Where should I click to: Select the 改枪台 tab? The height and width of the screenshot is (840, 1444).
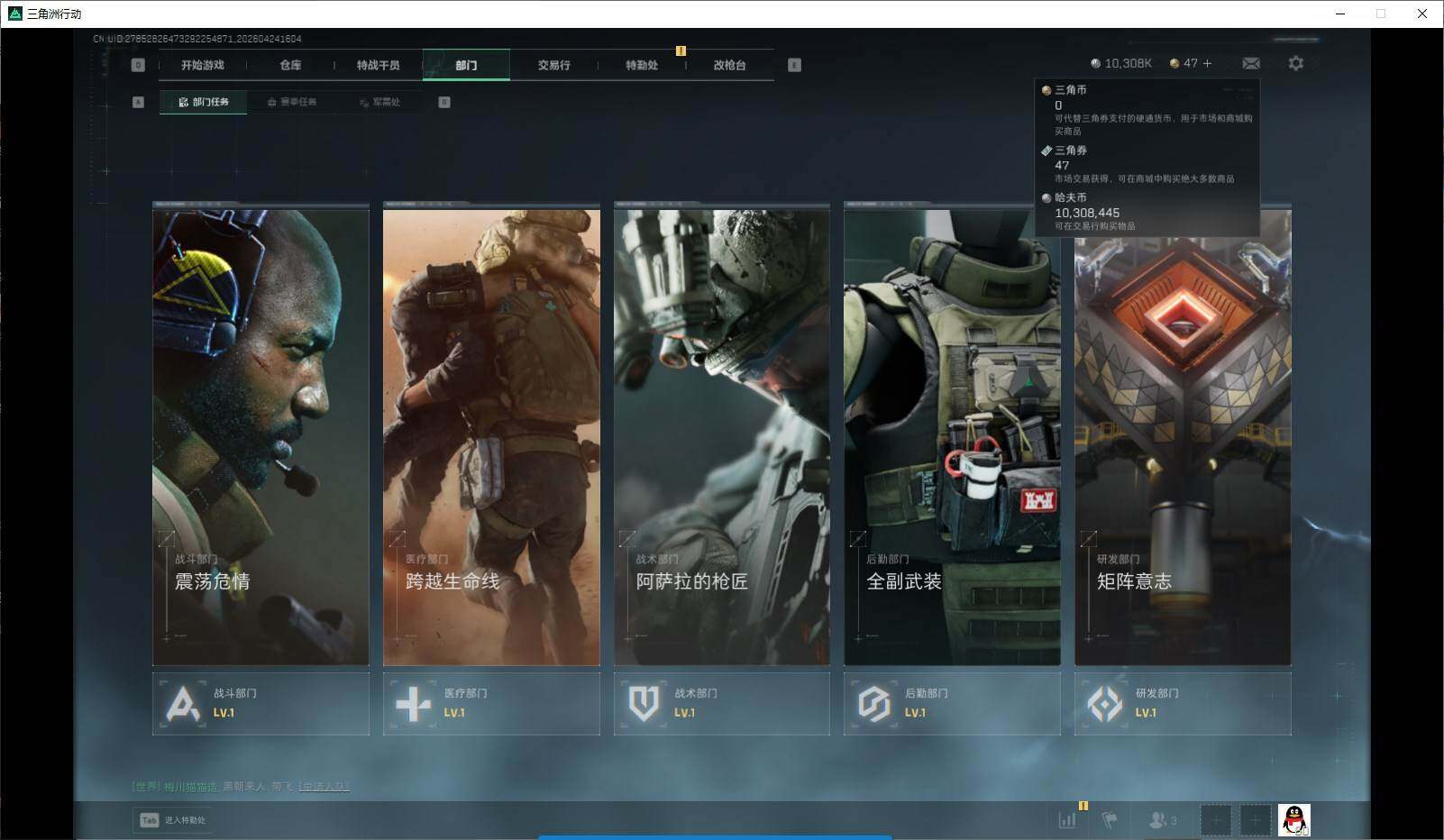coord(729,65)
